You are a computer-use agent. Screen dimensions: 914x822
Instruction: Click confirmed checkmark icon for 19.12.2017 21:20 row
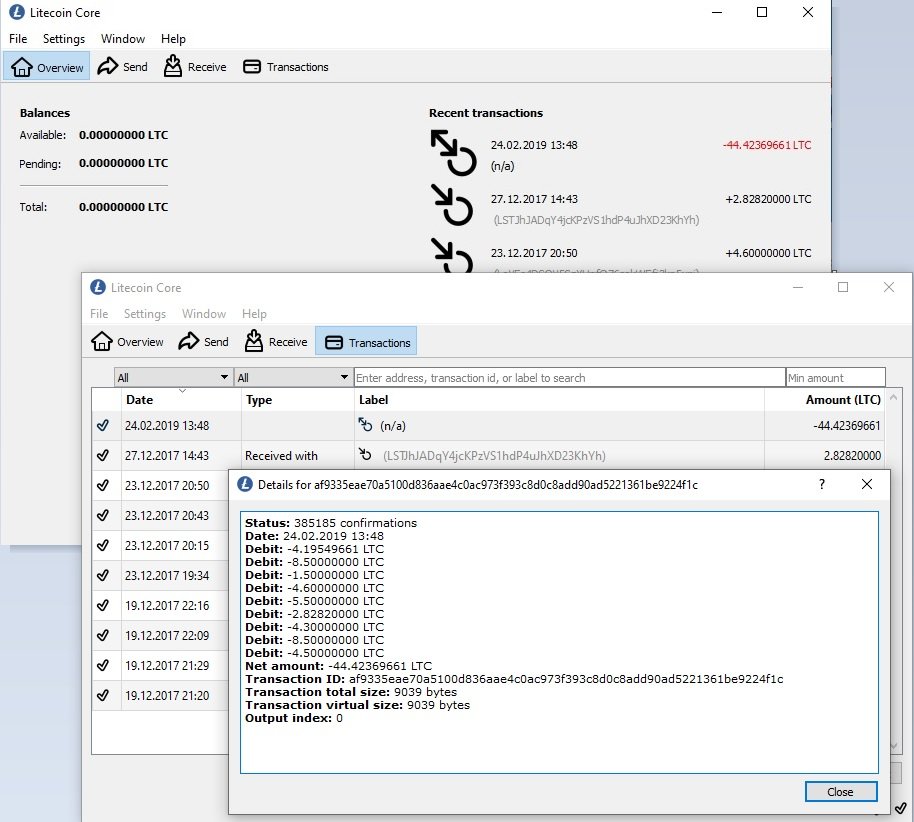point(103,695)
